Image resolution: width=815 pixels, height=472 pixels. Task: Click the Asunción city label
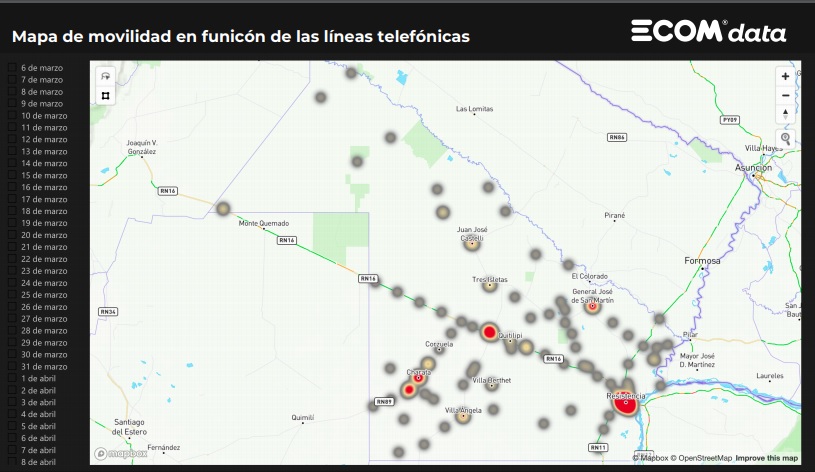pyautogui.click(x=754, y=168)
